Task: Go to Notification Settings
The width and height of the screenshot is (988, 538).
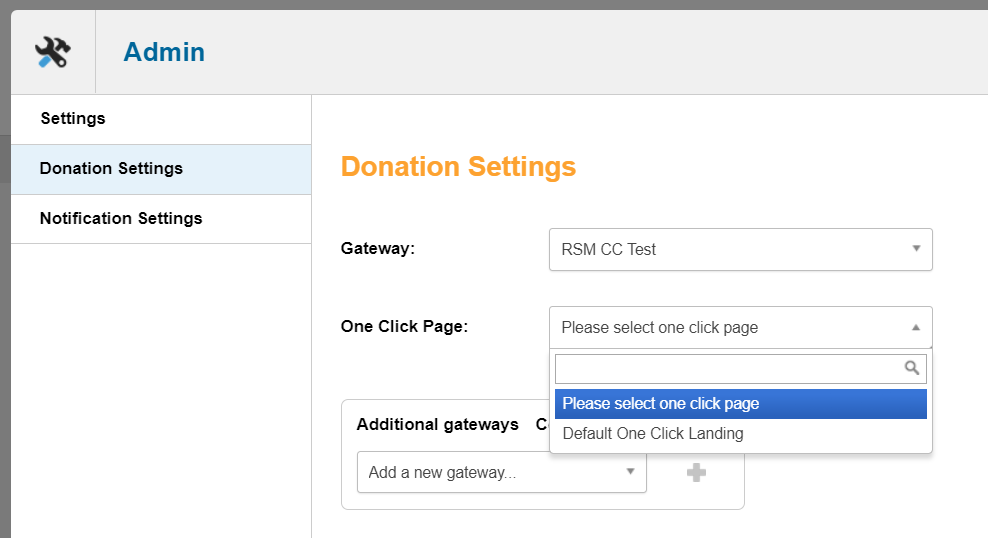Action: point(121,218)
